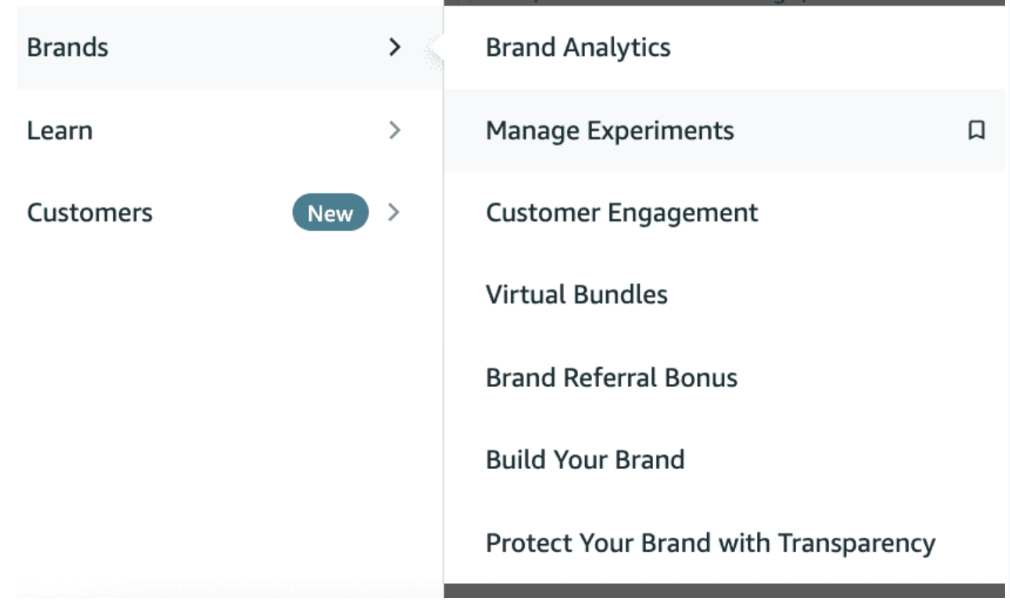Expand the Learn submenu chevron
Image resolution: width=1010 pixels, height=600 pixels.
[395, 130]
